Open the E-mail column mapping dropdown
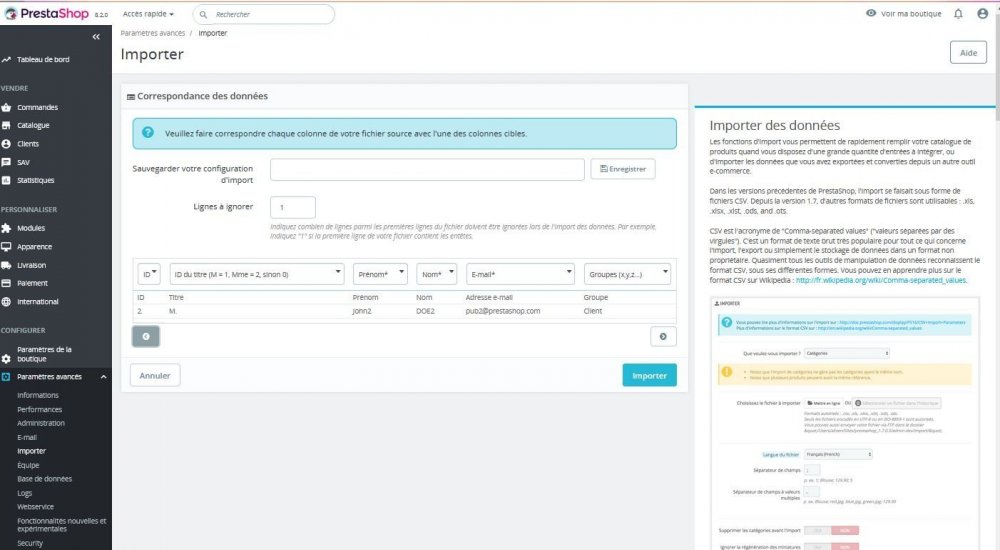The image size is (1000, 550). (520, 274)
